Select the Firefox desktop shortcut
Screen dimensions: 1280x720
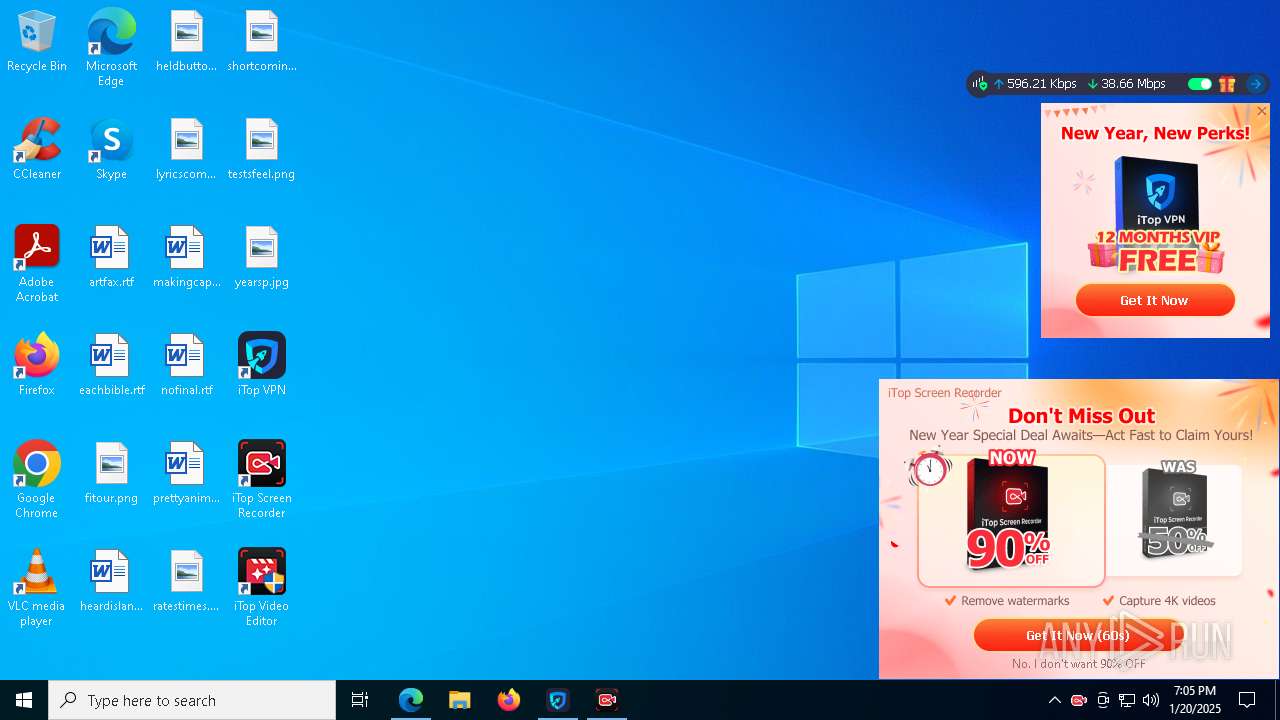pyautogui.click(x=37, y=366)
